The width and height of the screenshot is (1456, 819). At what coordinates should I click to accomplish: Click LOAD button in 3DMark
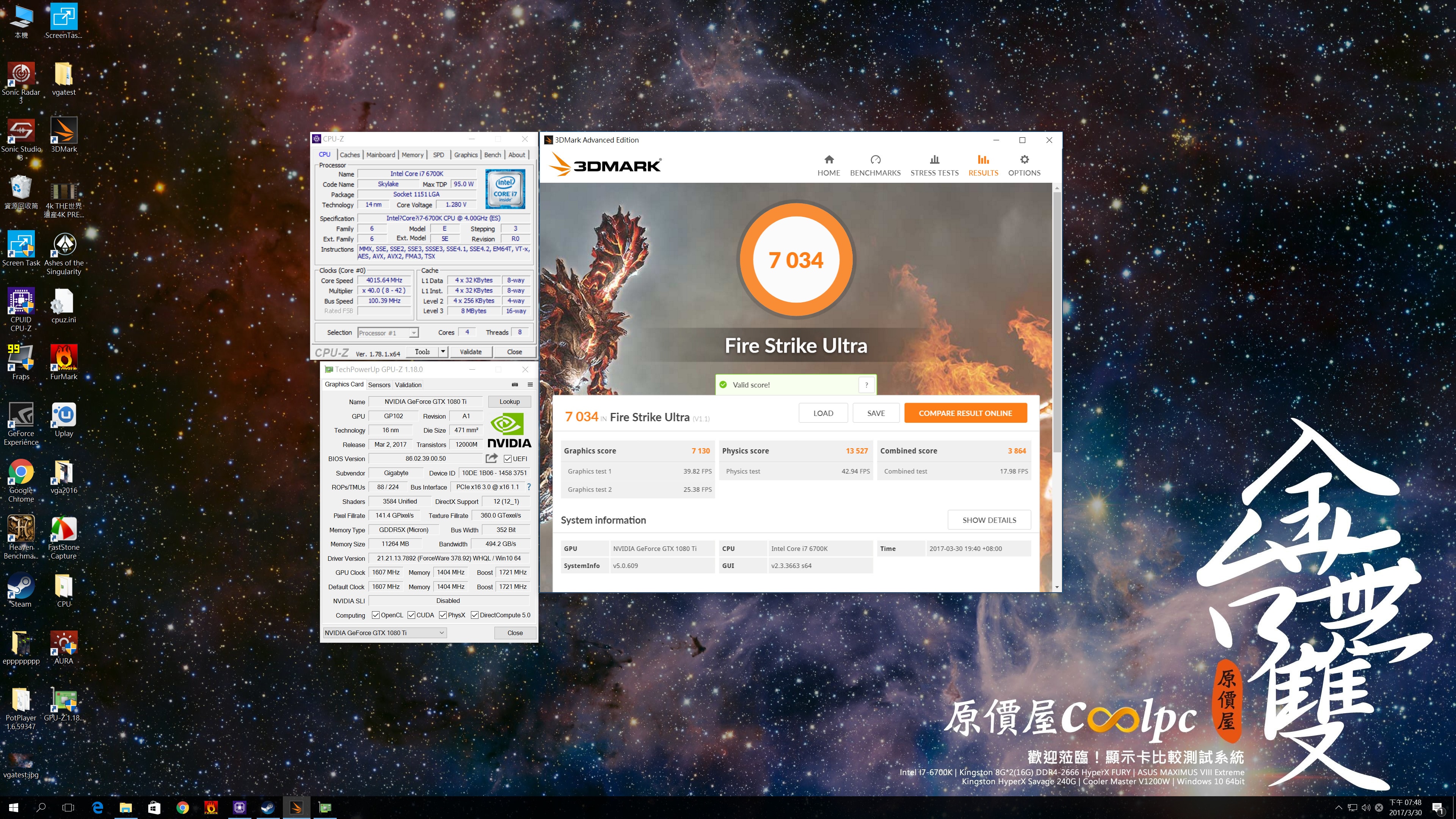point(823,413)
